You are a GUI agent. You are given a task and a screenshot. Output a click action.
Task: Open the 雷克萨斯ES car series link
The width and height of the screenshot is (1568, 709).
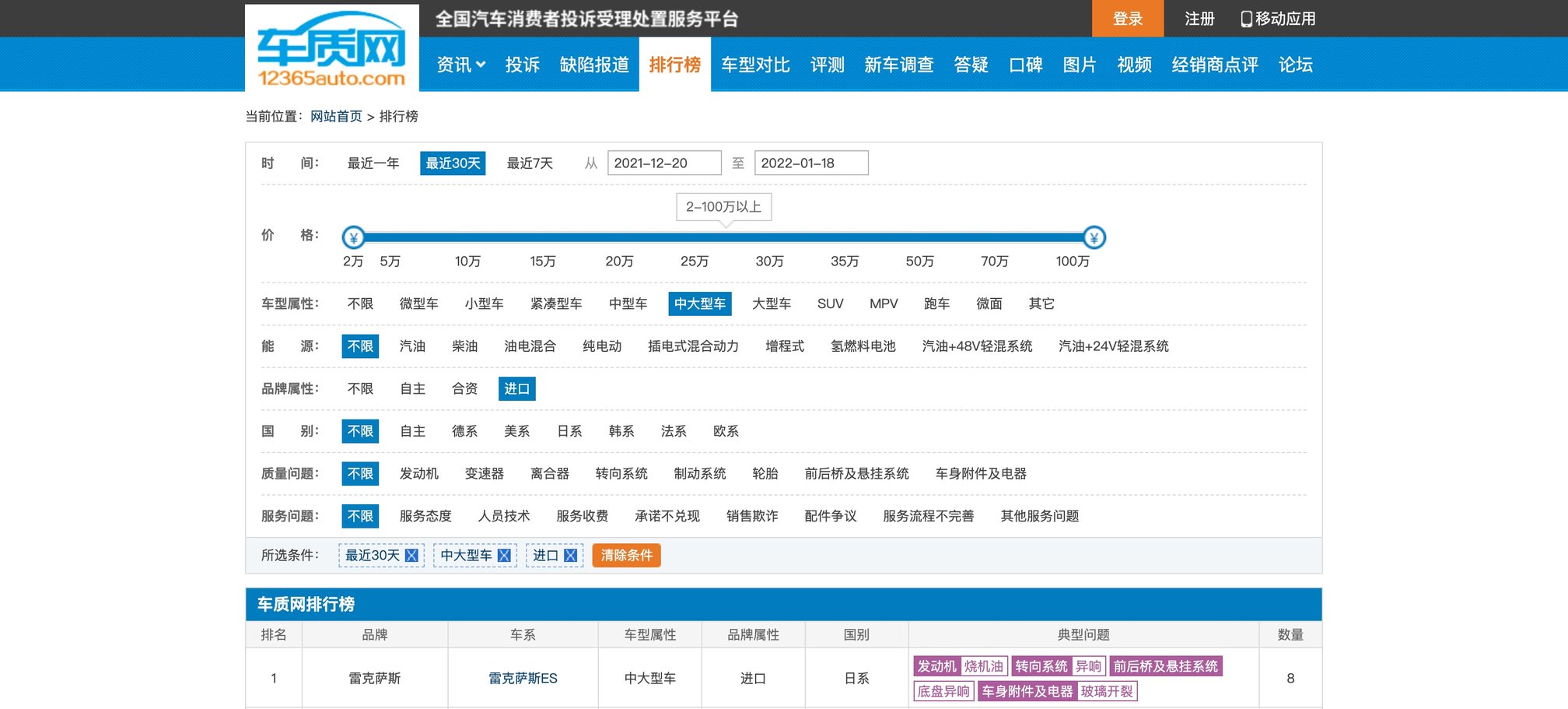point(523,679)
